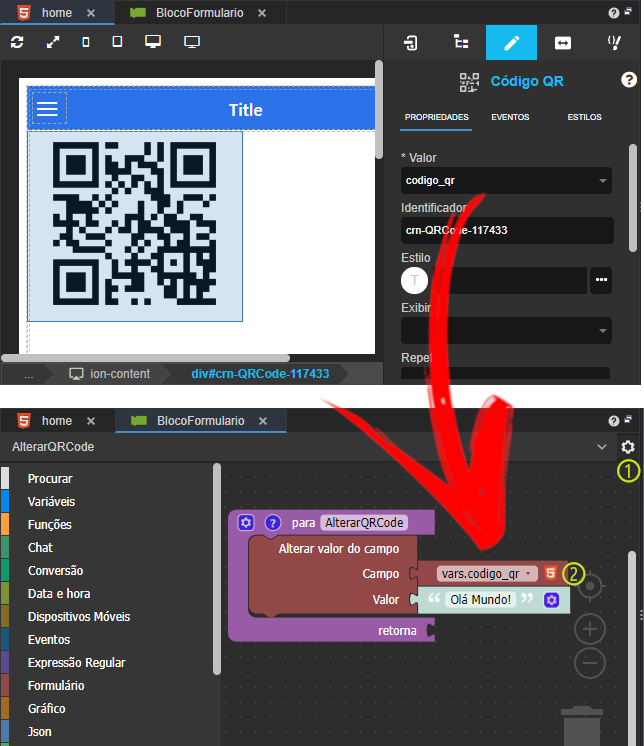
Task: Open the code braces tools icon
Action: click(614, 43)
